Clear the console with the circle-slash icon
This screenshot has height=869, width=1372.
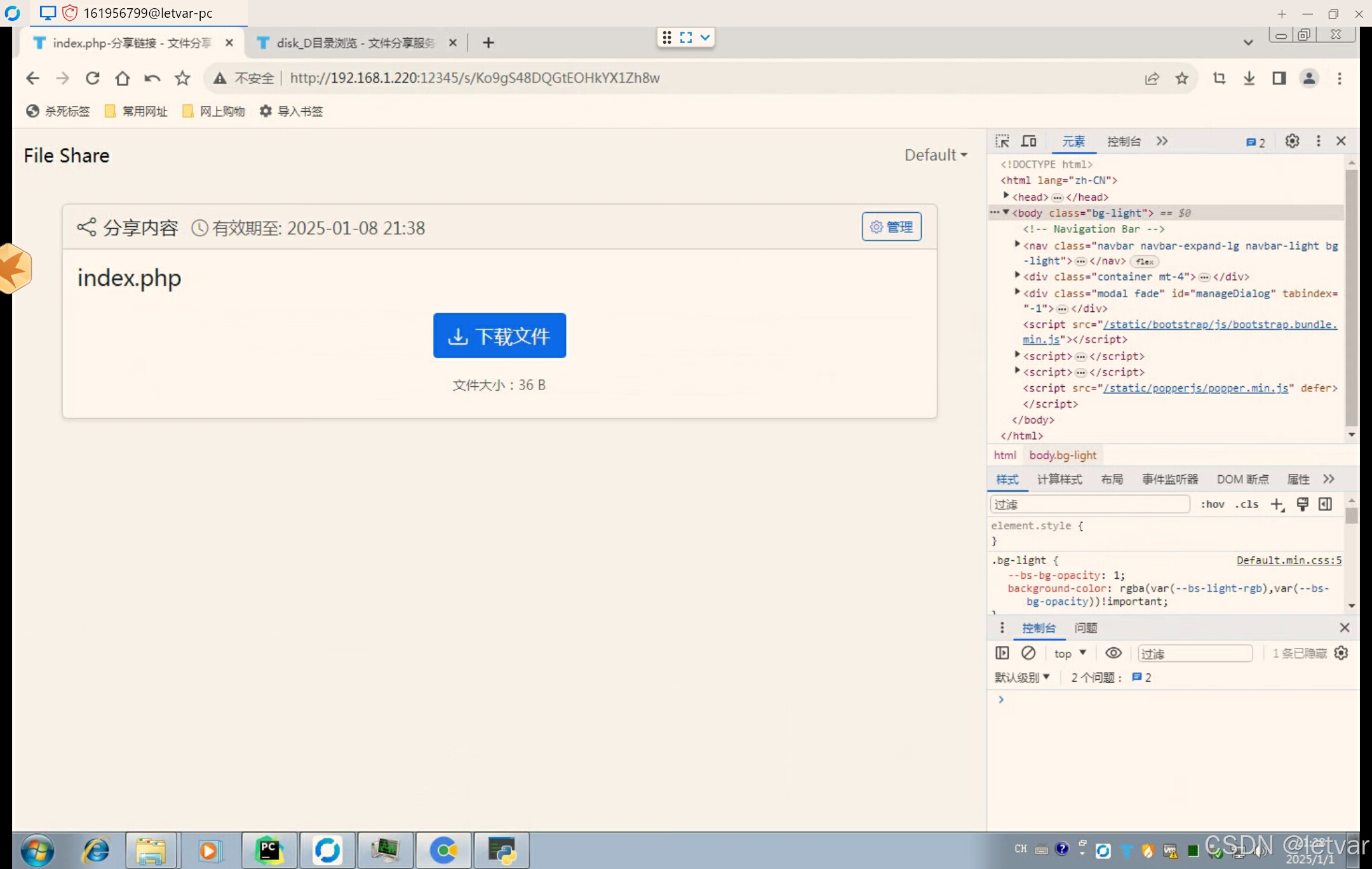[x=1028, y=653]
